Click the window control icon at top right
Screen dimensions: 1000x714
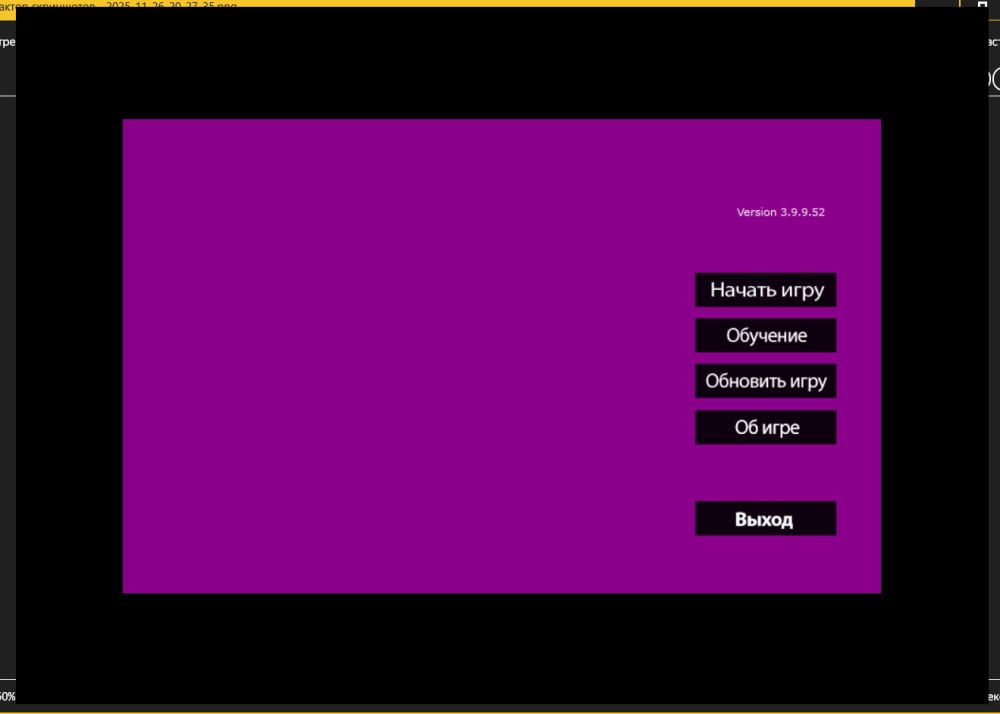(x=982, y=5)
